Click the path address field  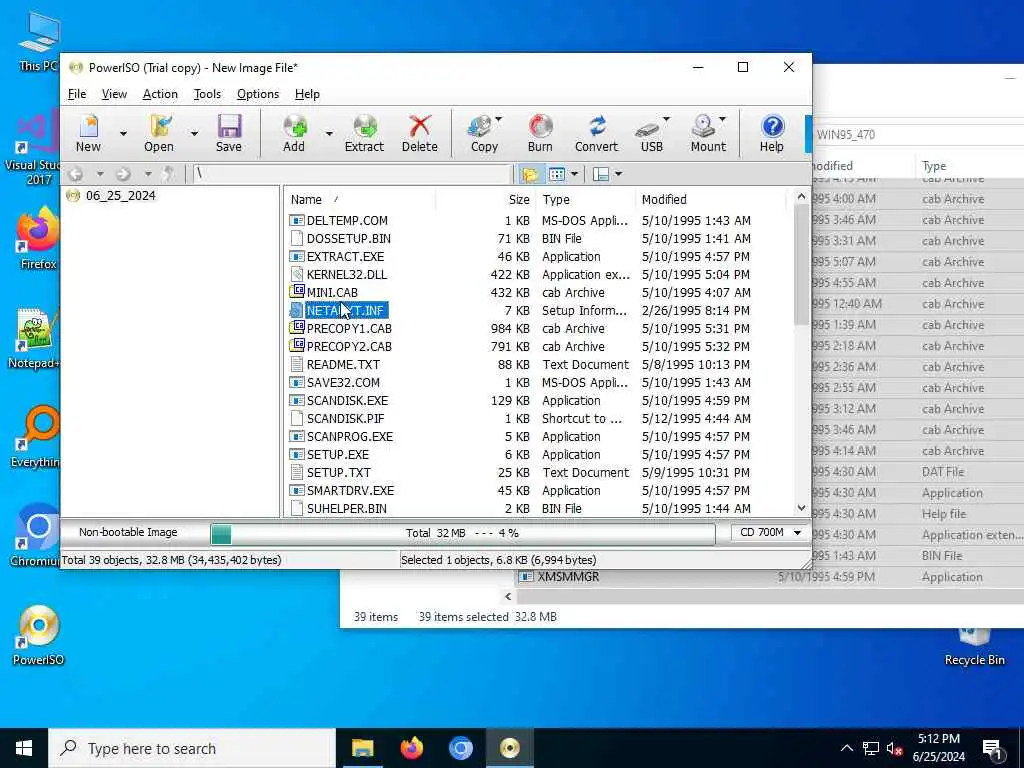pos(352,174)
